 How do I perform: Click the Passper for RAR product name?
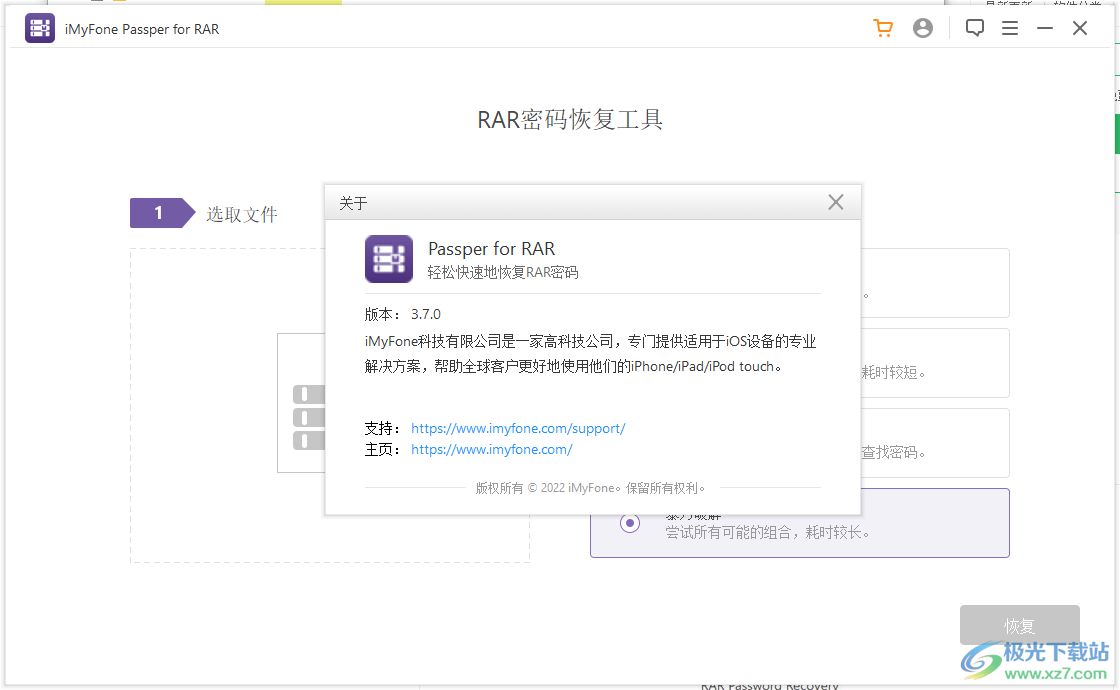[491, 249]
